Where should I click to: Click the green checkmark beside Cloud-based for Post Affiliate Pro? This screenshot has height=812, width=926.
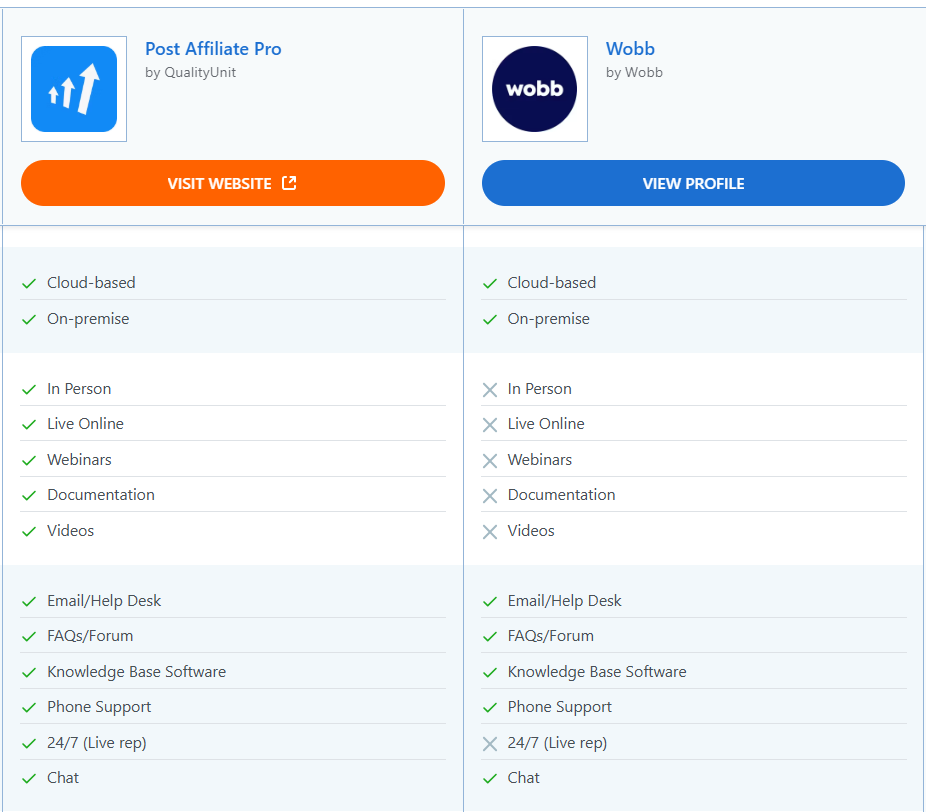point(29,282)
